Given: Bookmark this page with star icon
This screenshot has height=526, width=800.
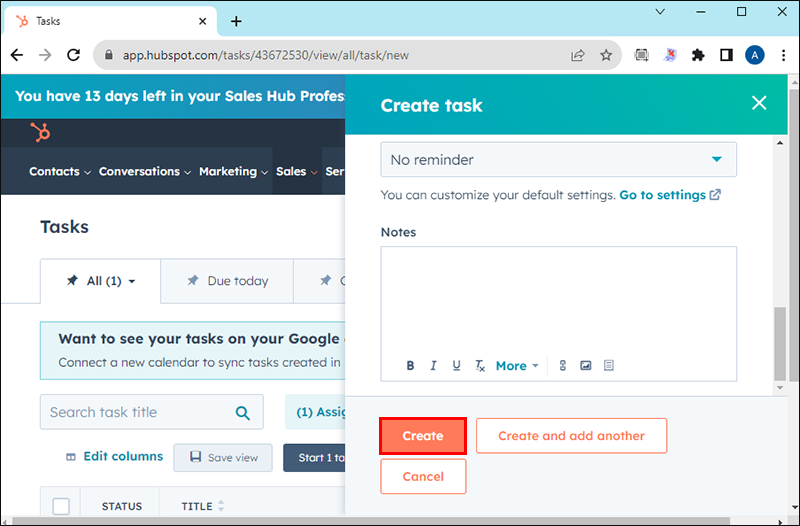Looking at the screenshot, I should (x=606, y=55).
